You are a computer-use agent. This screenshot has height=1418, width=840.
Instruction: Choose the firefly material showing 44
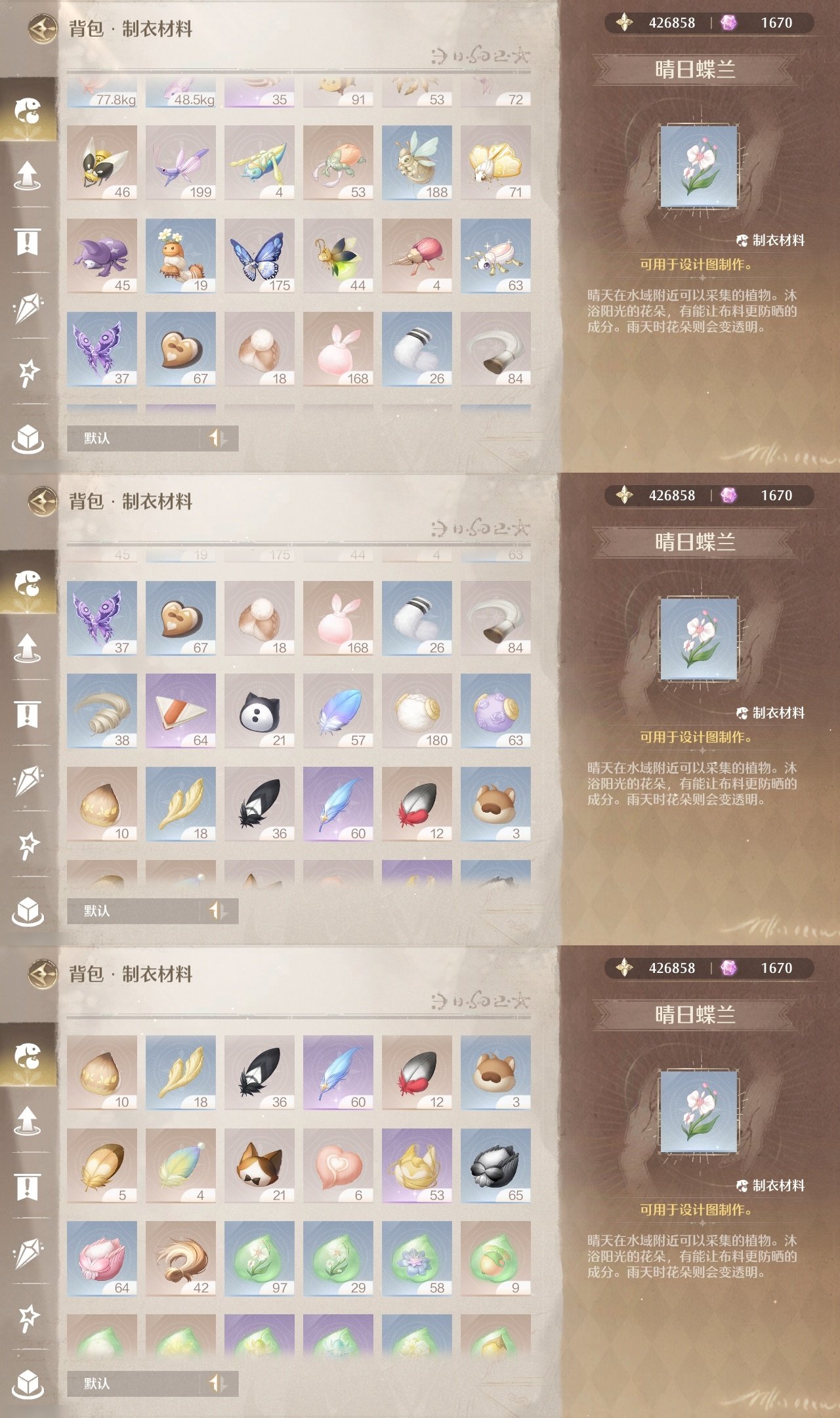338,256
